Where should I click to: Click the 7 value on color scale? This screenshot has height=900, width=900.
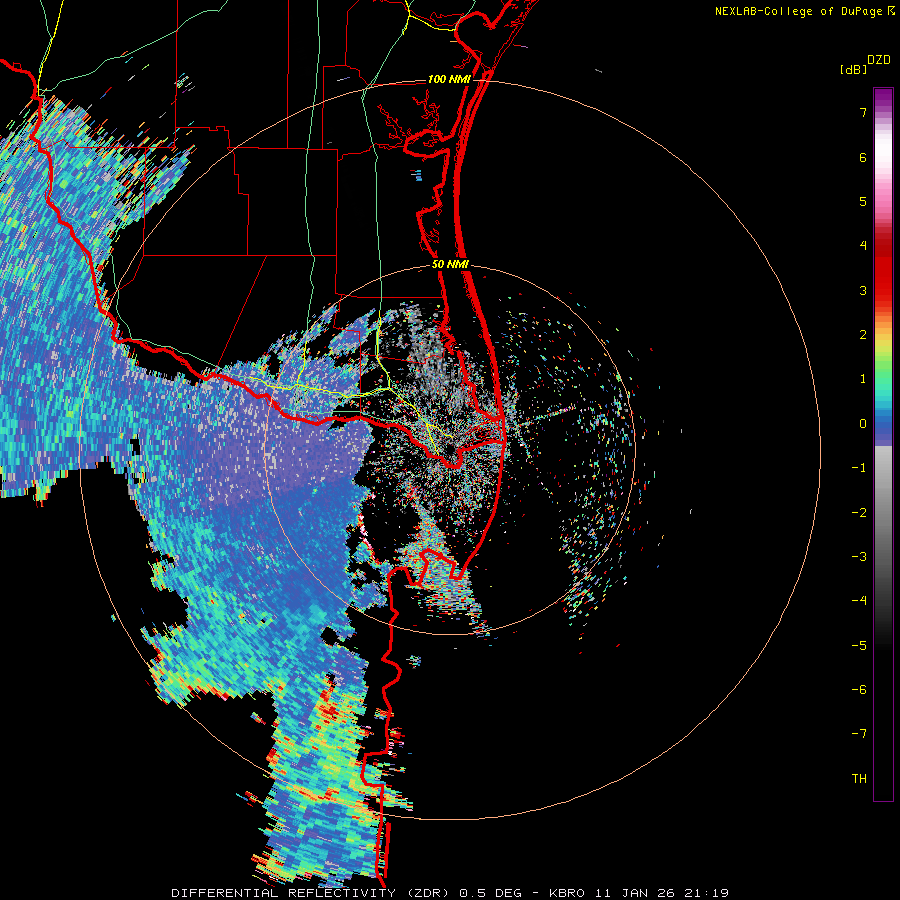pos(863,112)
